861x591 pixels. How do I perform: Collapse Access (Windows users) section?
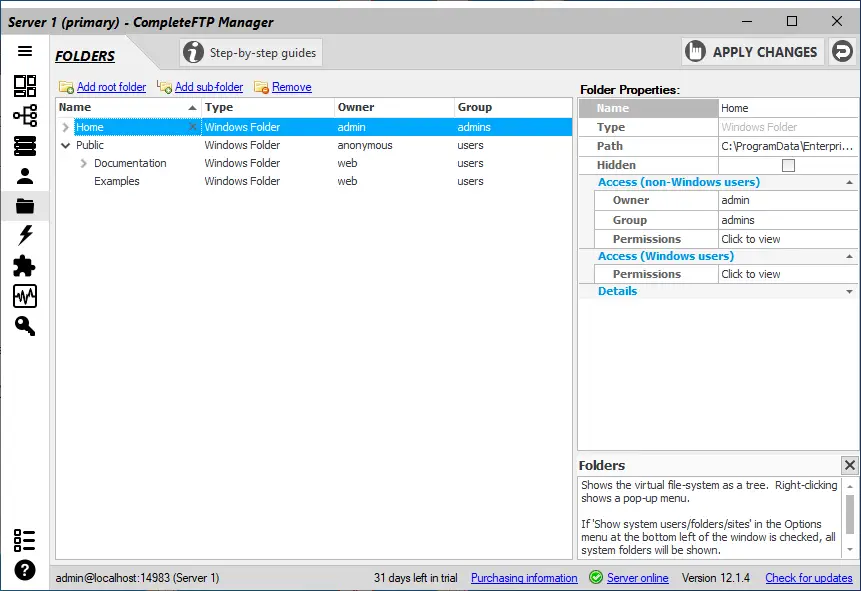[849, 257]
